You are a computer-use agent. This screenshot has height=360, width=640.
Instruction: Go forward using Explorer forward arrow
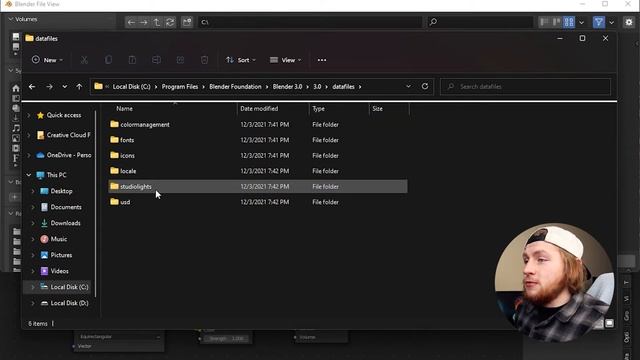(49, 87)
